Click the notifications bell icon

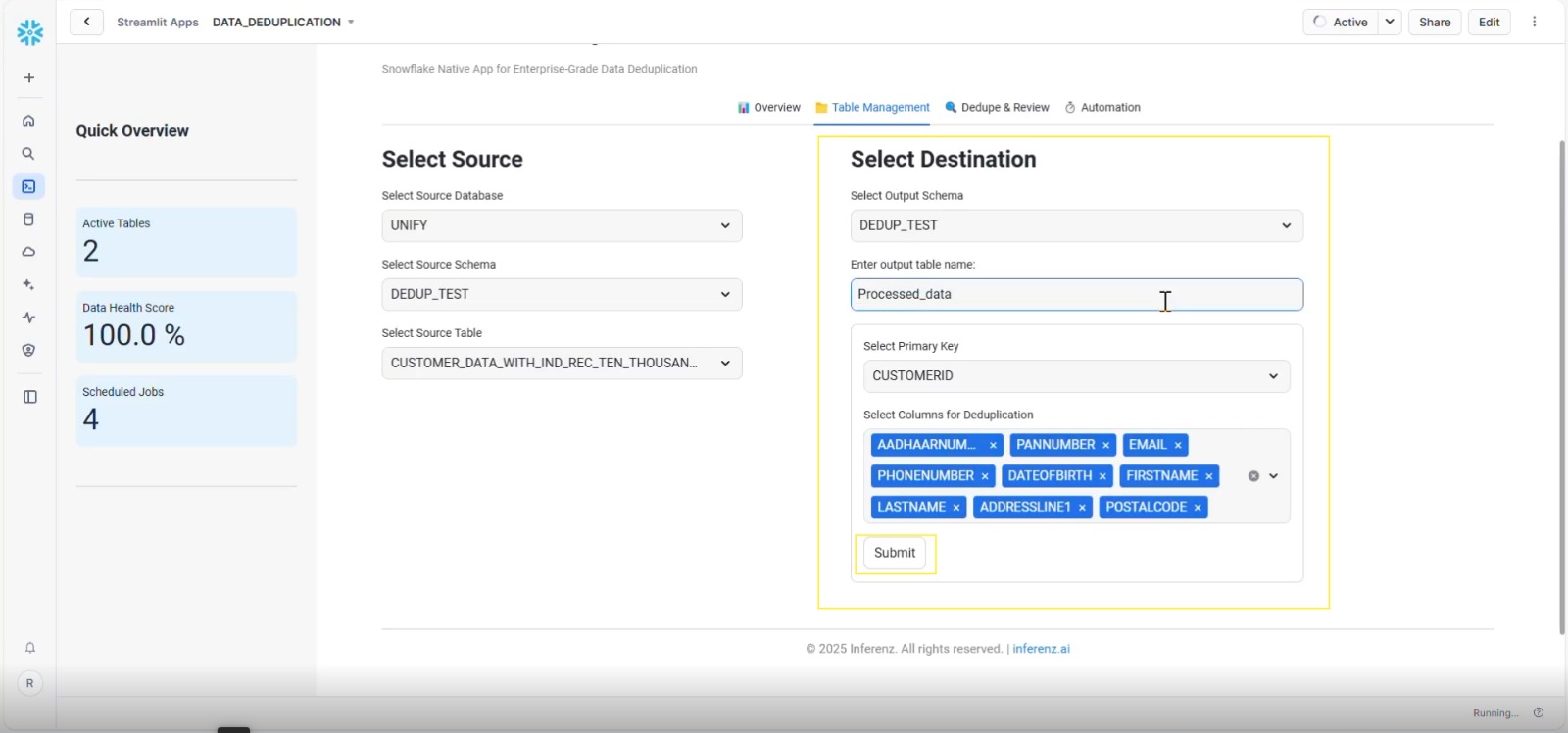pos(29,648)
